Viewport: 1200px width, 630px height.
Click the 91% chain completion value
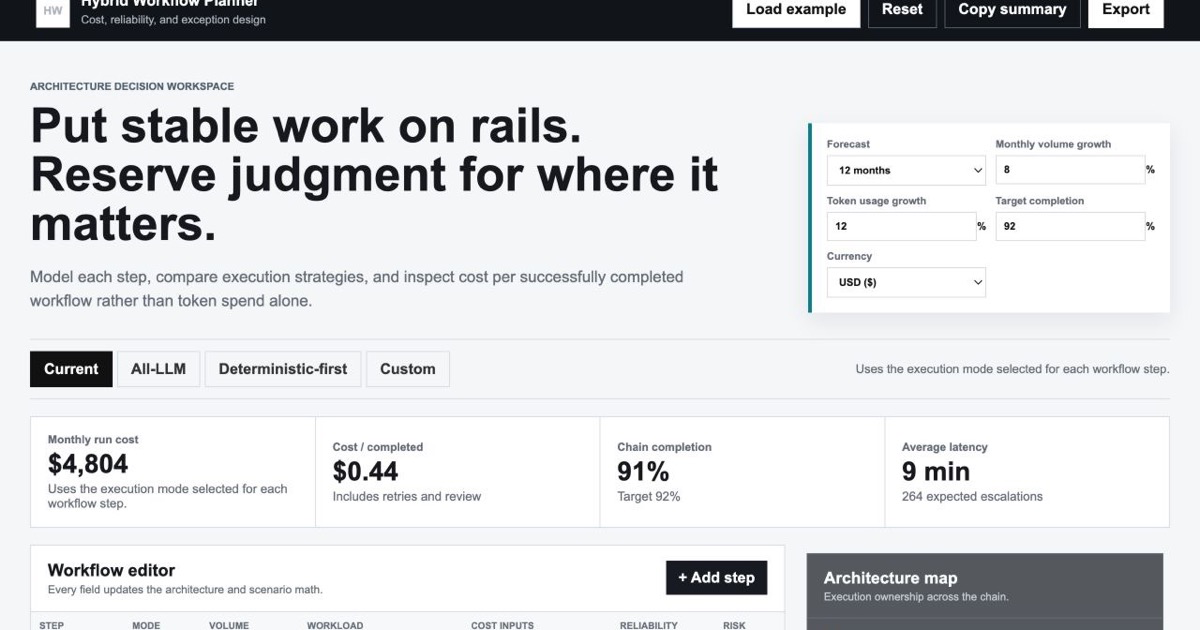click(x=643, y=471)
